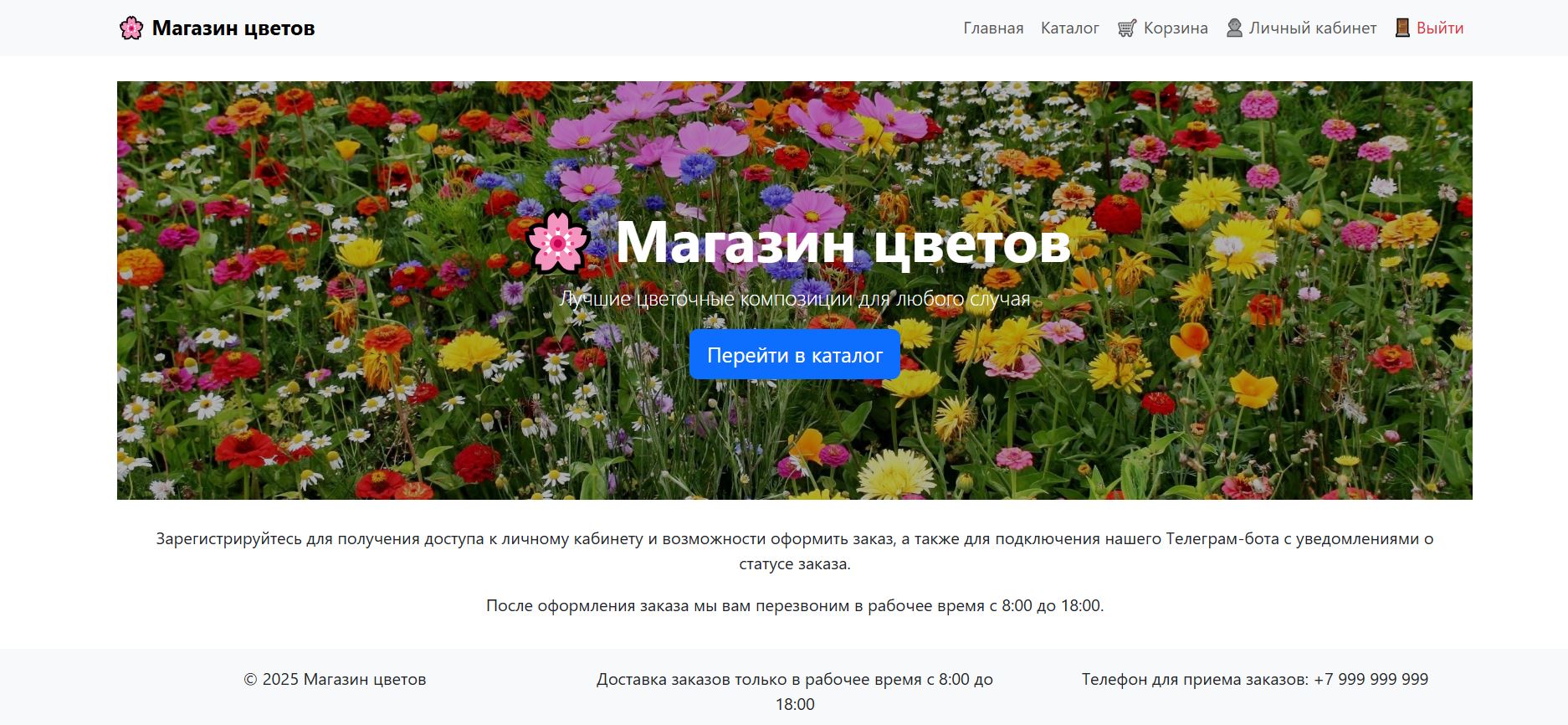Click the exit door icon

click(1402, 28)
